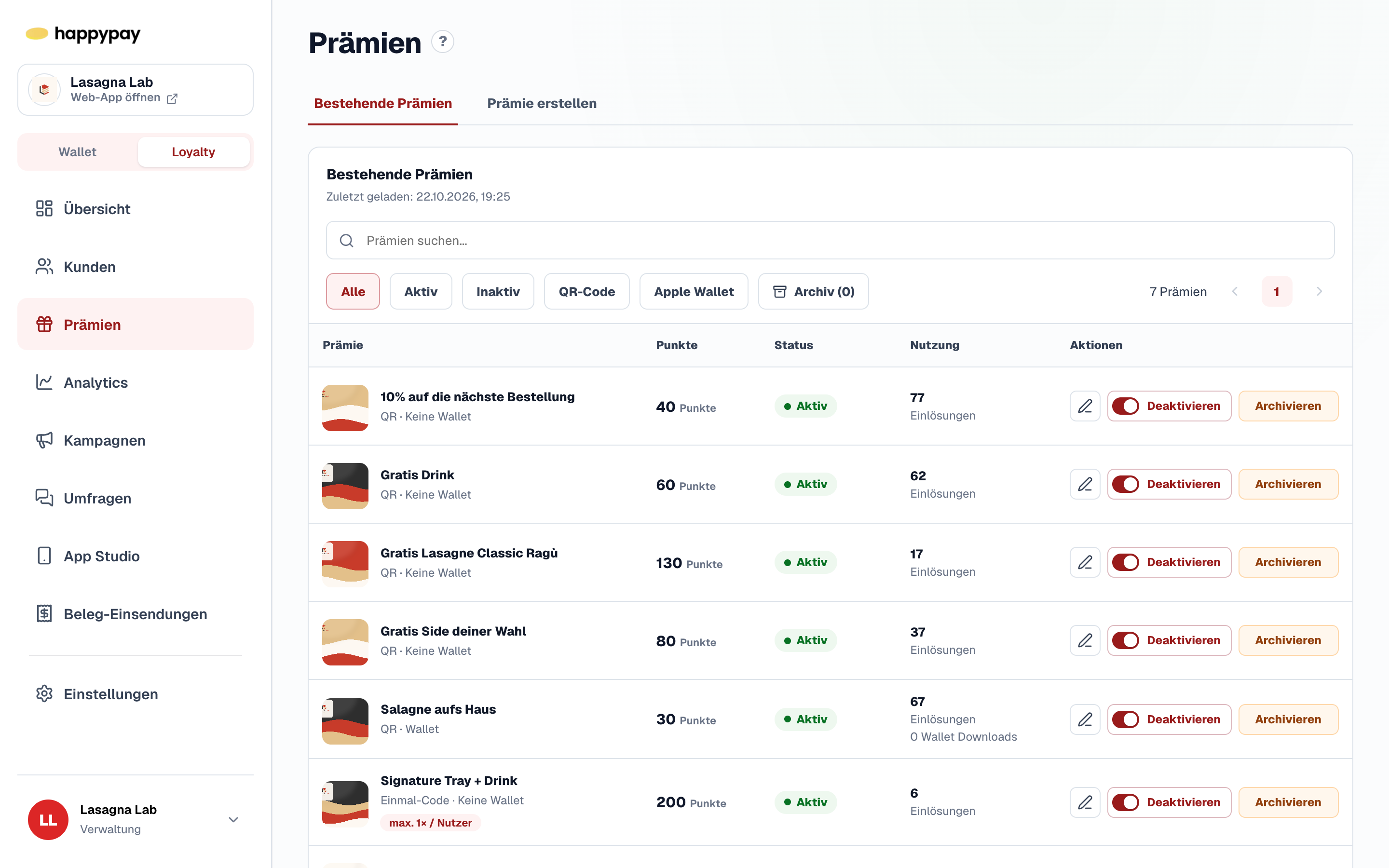Open the Übersicht dashboard icon
Image resolution: width=1389 pixels, height=868 pixels.
click(x=44, y=208)
